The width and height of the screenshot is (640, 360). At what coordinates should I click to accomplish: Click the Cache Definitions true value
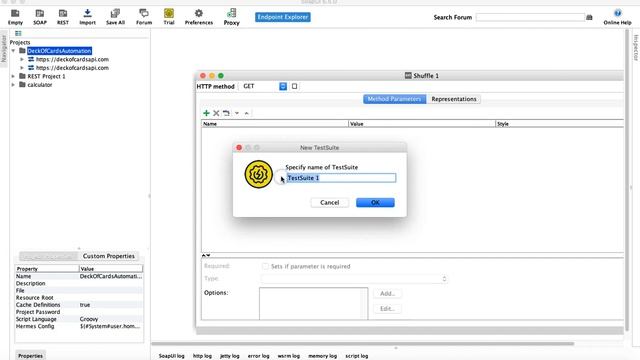pyautogui.click(x=85, y=305)
